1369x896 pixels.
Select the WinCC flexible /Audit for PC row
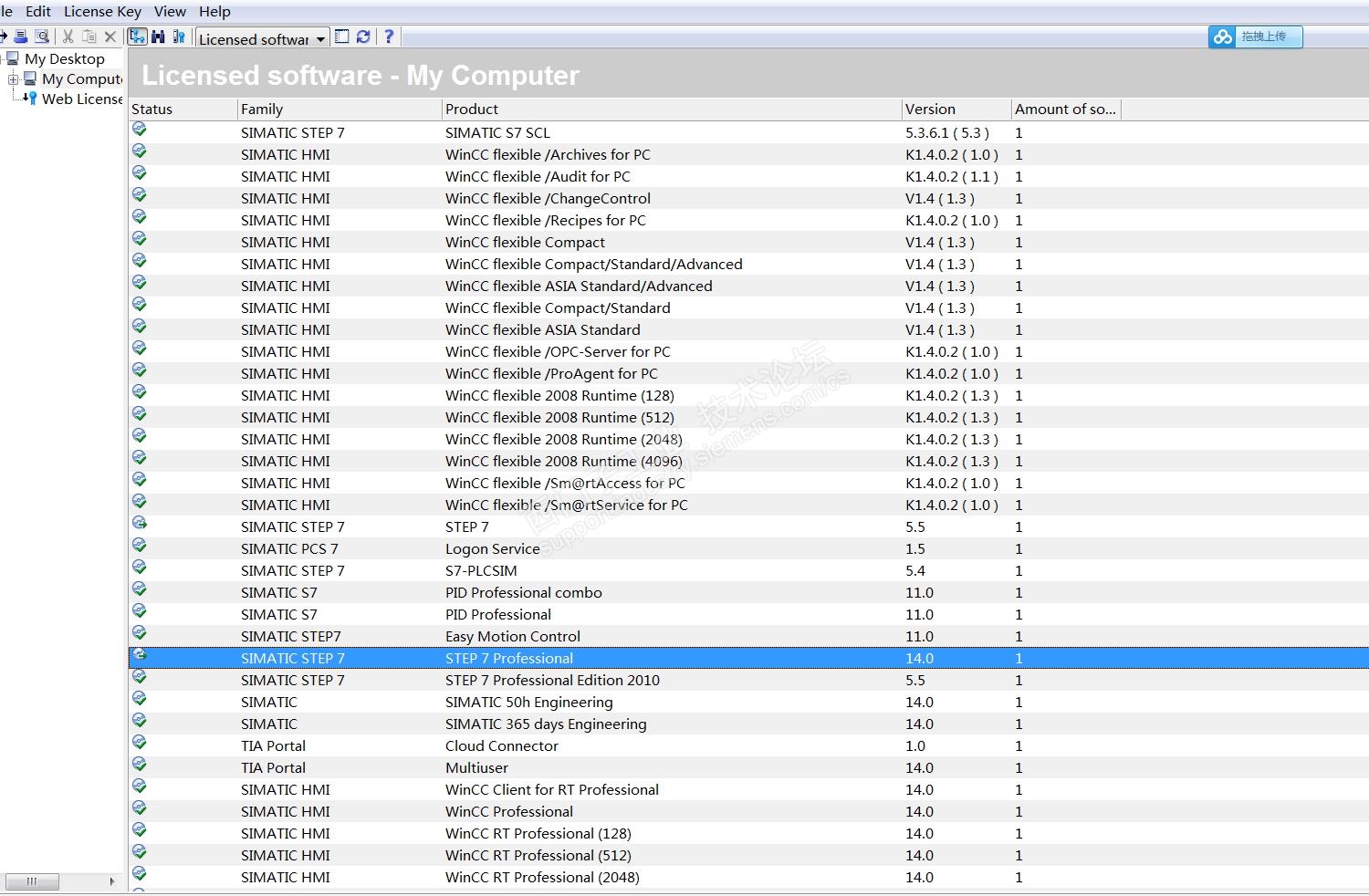click(x=748, y=176)
